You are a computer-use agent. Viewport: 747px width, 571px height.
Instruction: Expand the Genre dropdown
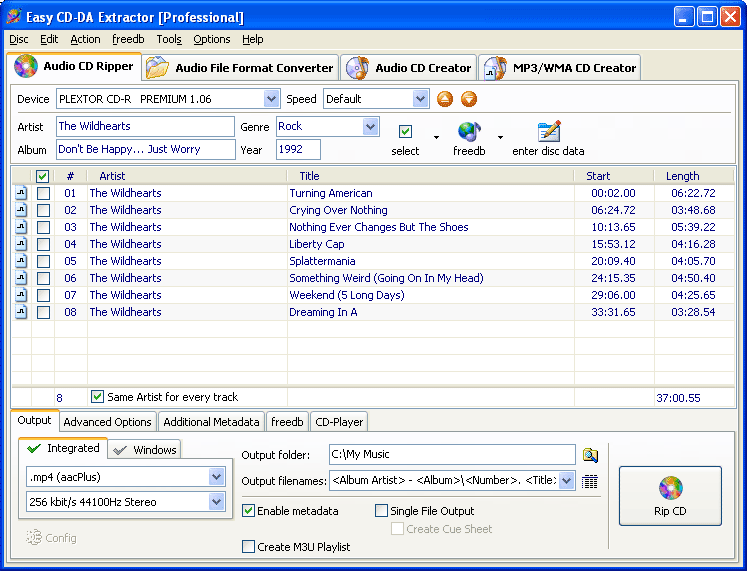(371, 126)
